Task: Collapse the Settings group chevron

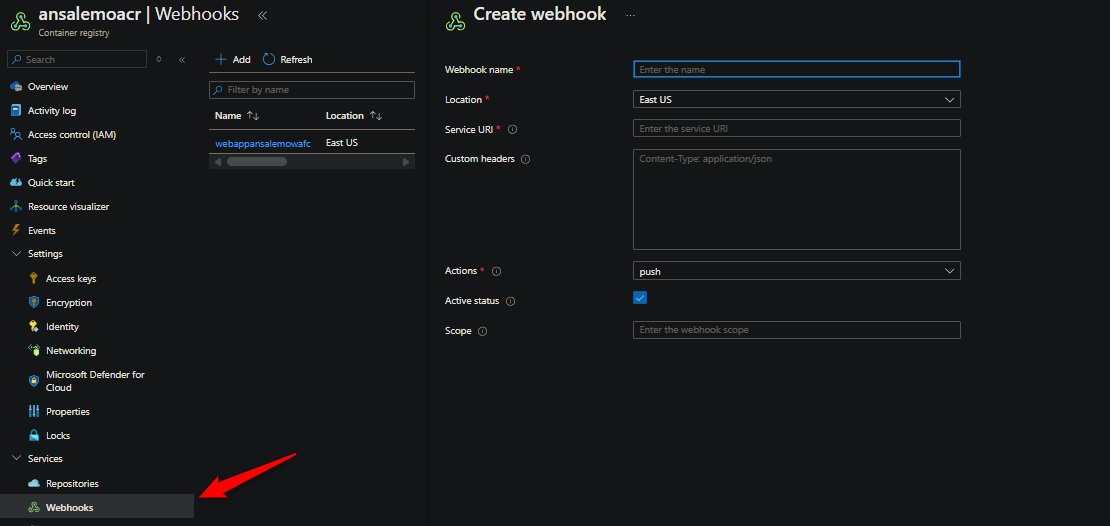Action: [16, 253]
